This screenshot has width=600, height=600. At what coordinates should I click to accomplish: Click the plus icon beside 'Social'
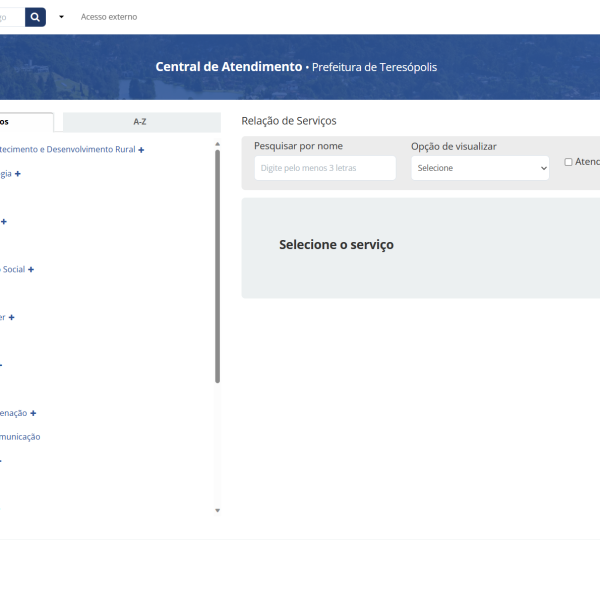click(31, 270)
